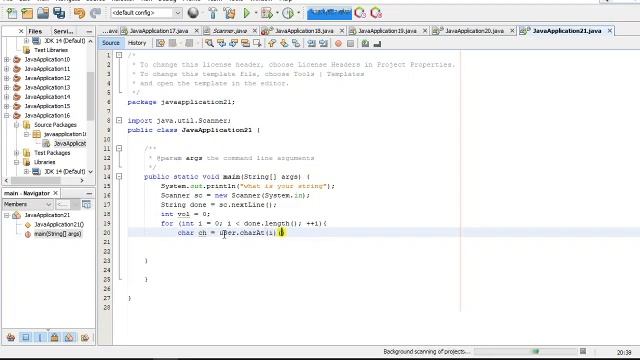The width and height of the screenshot is (640, 360).
Task: Expand the JavaApplication13 project node
Action: click(7, 87)
